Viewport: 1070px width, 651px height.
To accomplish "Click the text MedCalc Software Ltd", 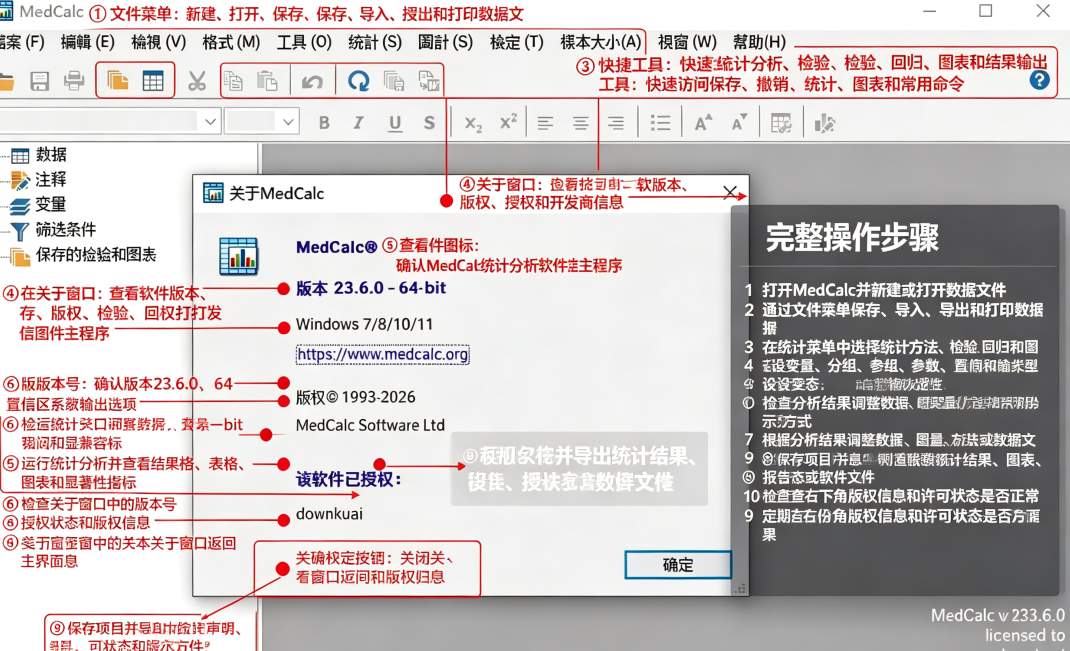I will coord(370,425).
